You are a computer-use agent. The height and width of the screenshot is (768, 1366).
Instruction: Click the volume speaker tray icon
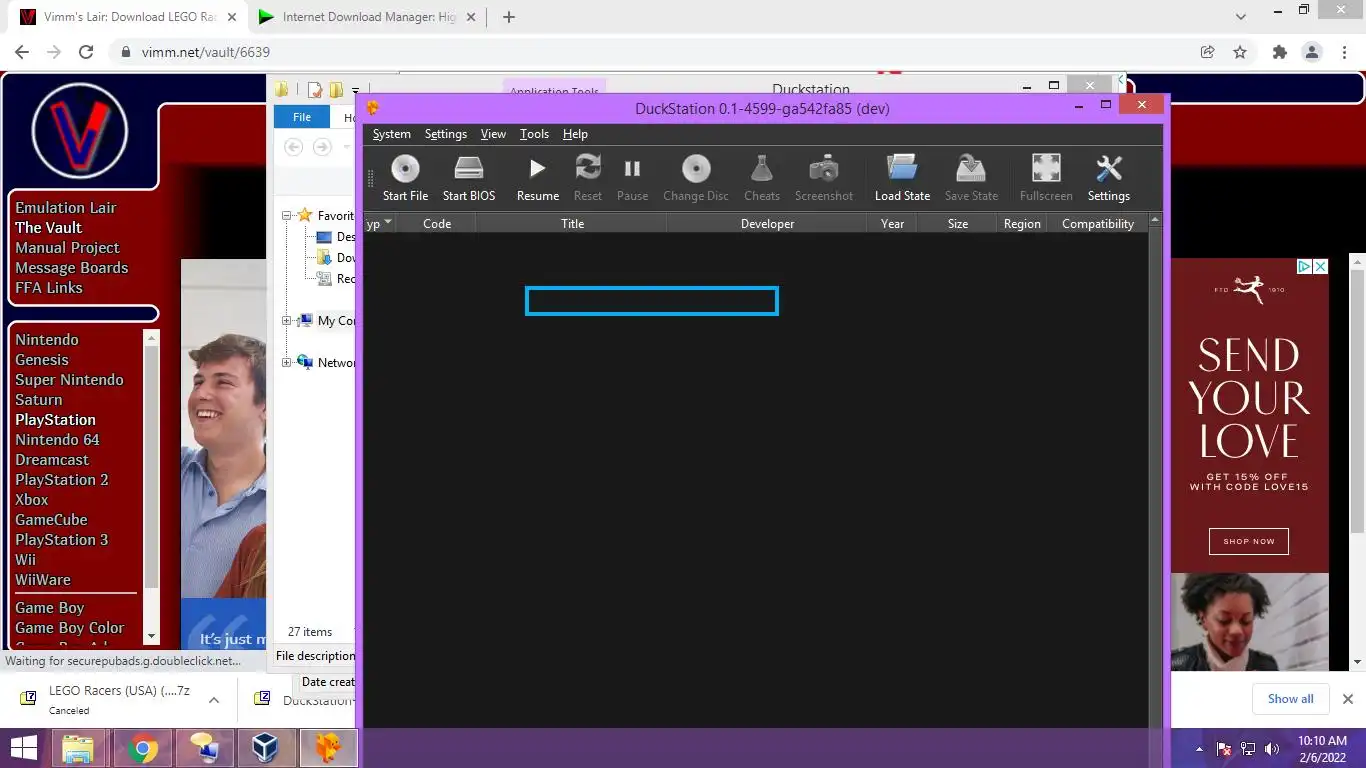pos(1272,748)
